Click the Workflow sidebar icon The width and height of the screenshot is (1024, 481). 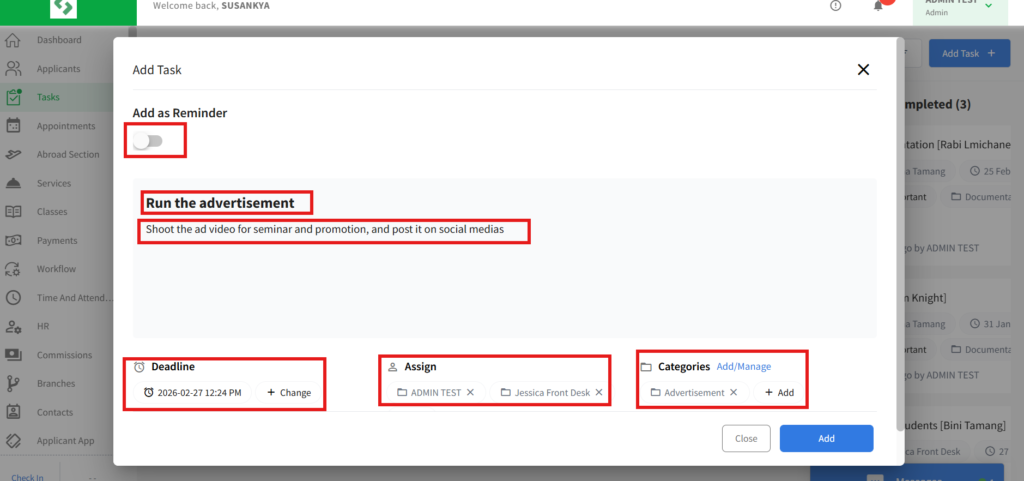(14, 269)
